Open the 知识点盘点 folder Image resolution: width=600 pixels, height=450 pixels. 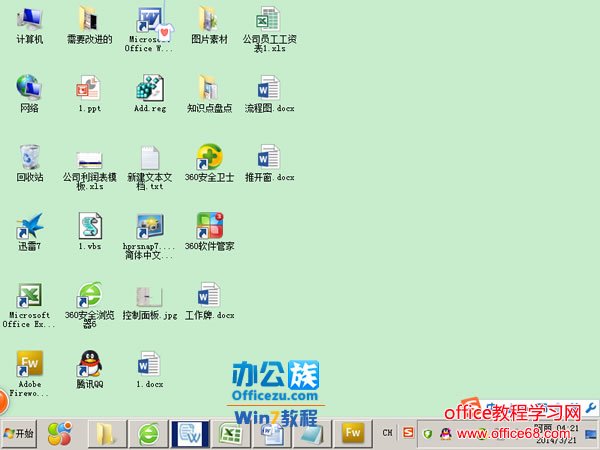coord(209,94)
